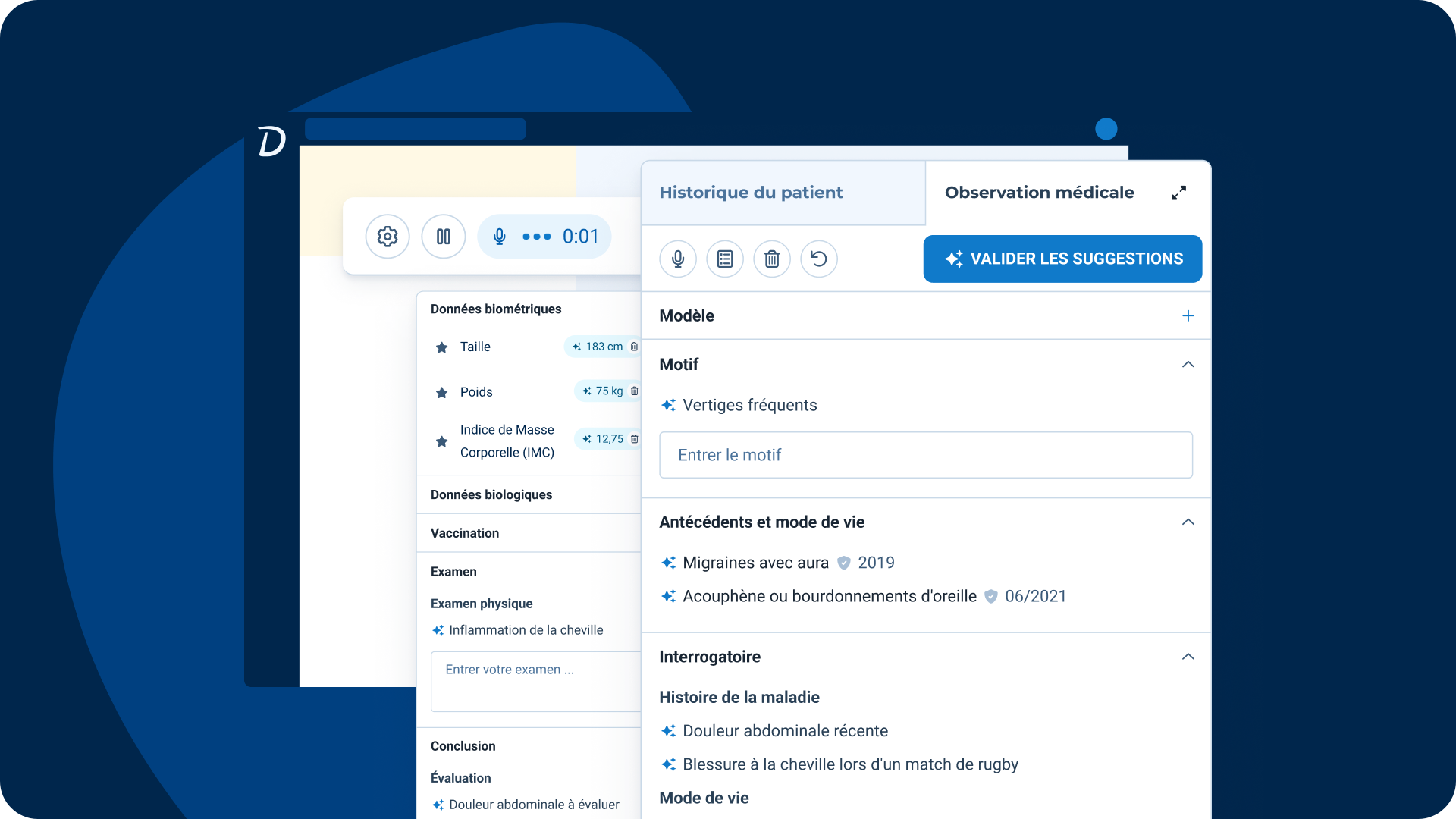Toggle the star next to Indice de Masse Corporelle

coord(442,441)
